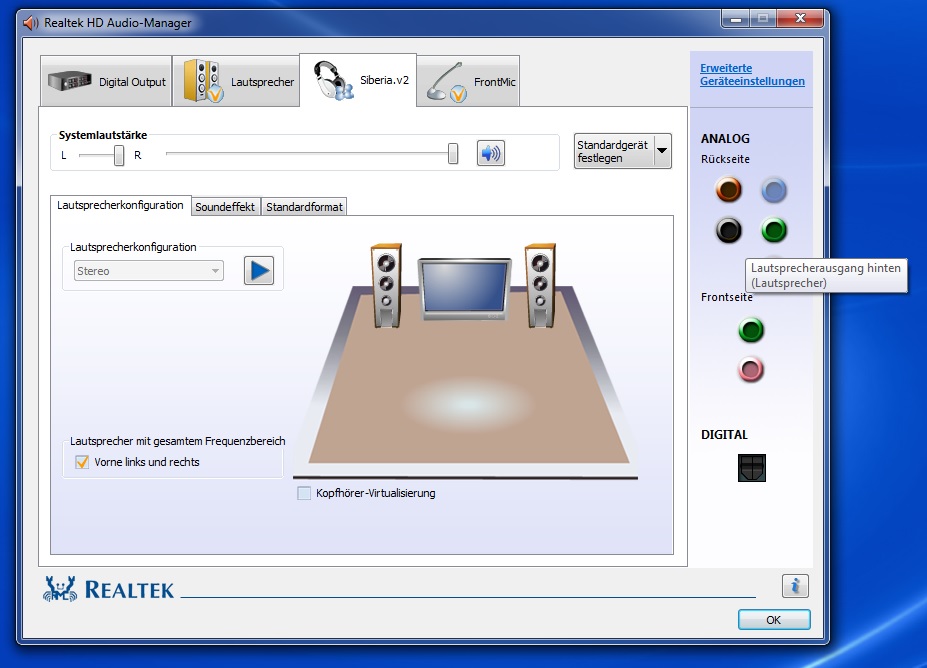Image resolution: width=927 pixels, height=668 pixels.
Task: Click the ANALOG heading
Action: click(x=725, y=139)
